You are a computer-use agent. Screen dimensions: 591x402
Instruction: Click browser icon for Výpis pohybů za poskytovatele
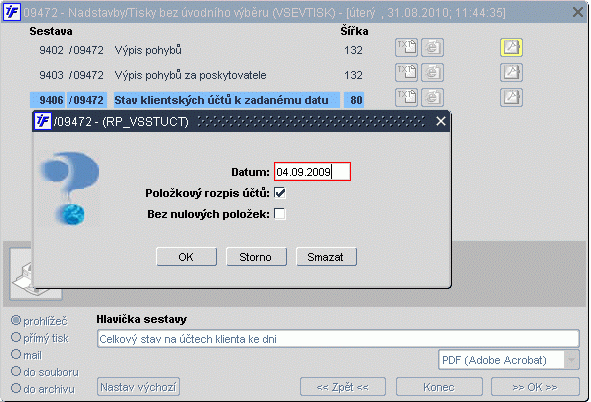(x=432, y=72)
